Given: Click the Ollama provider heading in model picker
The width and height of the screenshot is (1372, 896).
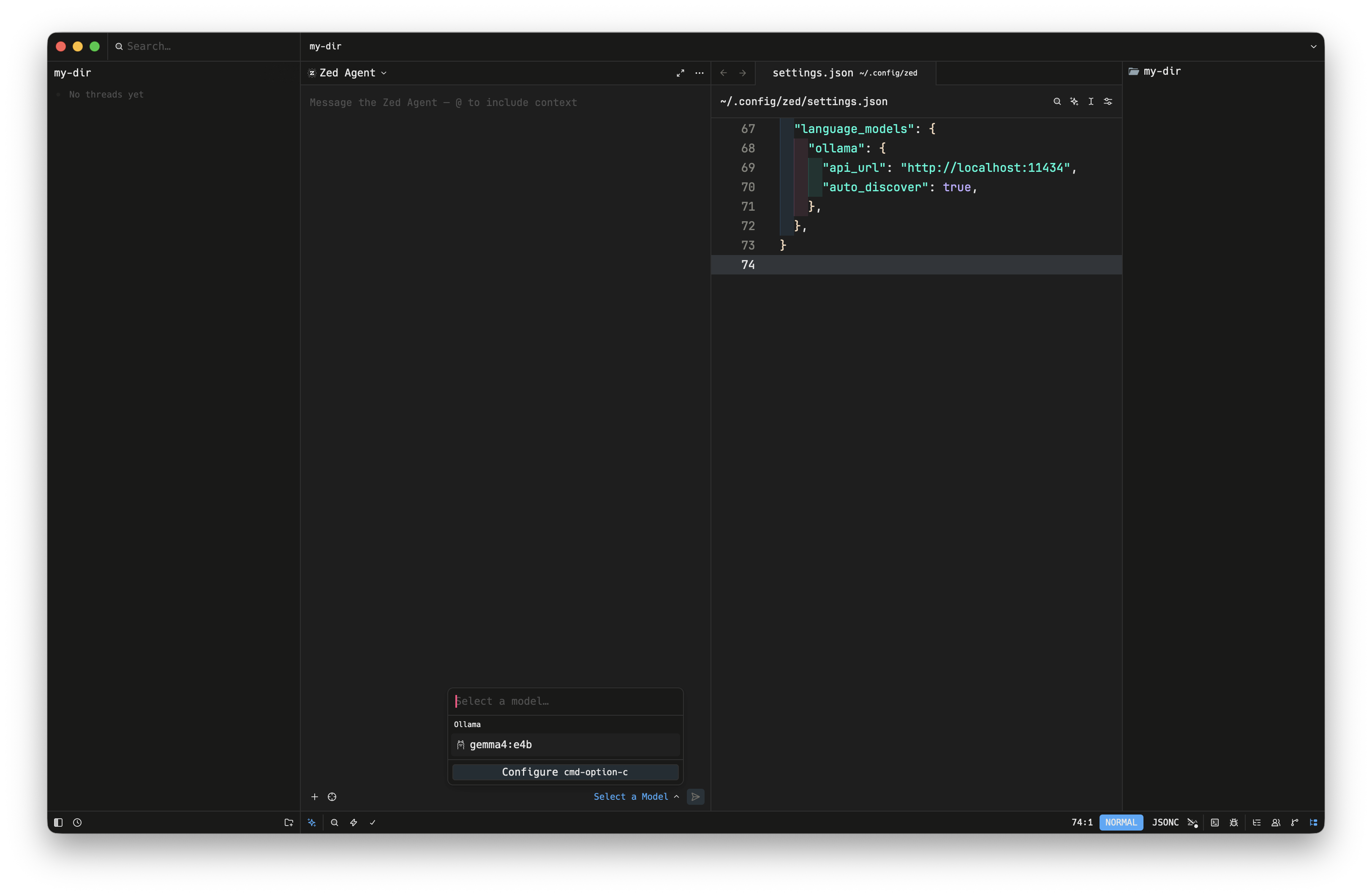Looking at the screenshot, I should [x=467, y=725].
